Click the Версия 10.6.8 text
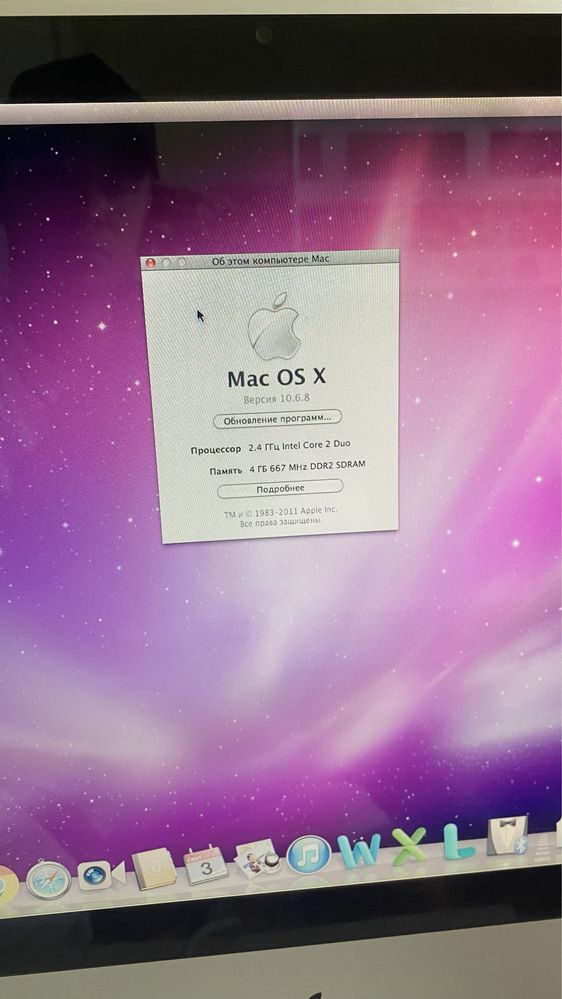Viewport: 562px width, 999px height. 277,399
